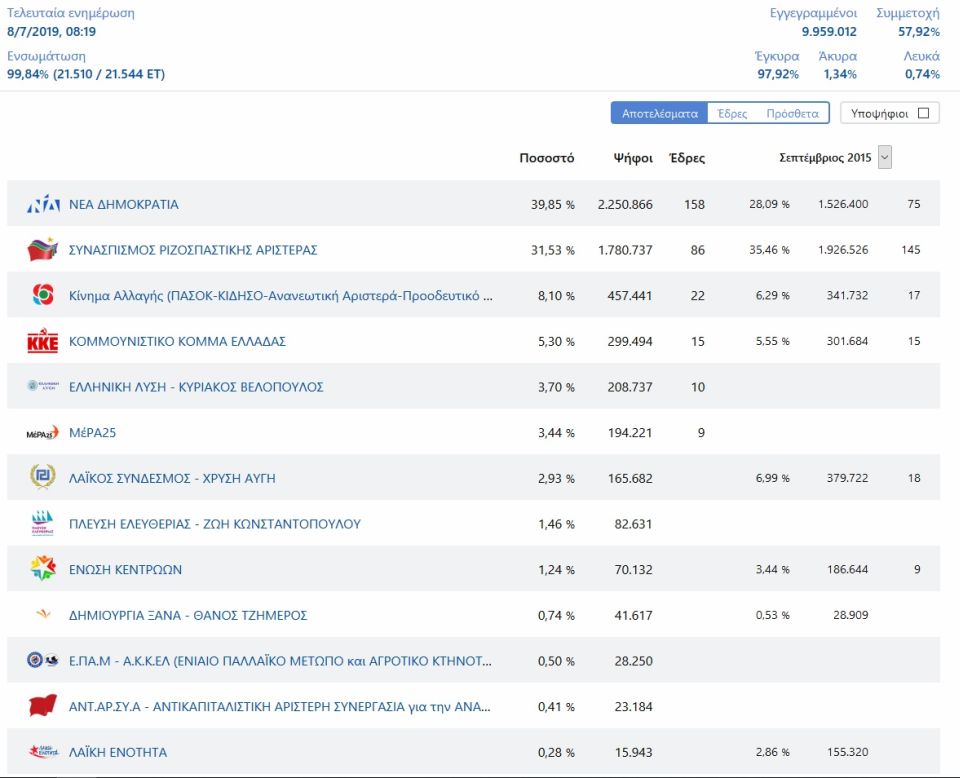960x778 pixels.
Task: Open ΕΛΛΗΝΙΚΗ ΛΥΣΗ - ΚΥΡΙΑΚΟΣ ΒΕΛΟΠΟΥΛΟΣ link
Action: point(196,387)
